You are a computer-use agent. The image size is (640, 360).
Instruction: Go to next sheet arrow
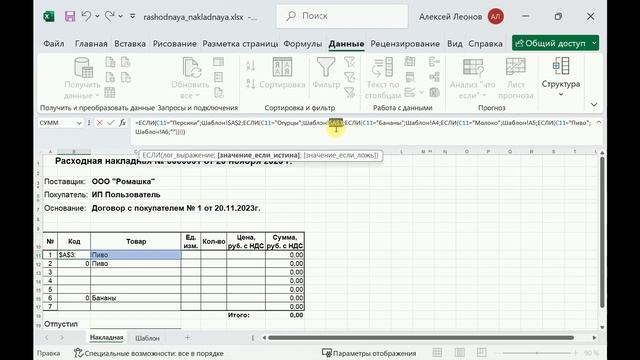tap(62, 338)
